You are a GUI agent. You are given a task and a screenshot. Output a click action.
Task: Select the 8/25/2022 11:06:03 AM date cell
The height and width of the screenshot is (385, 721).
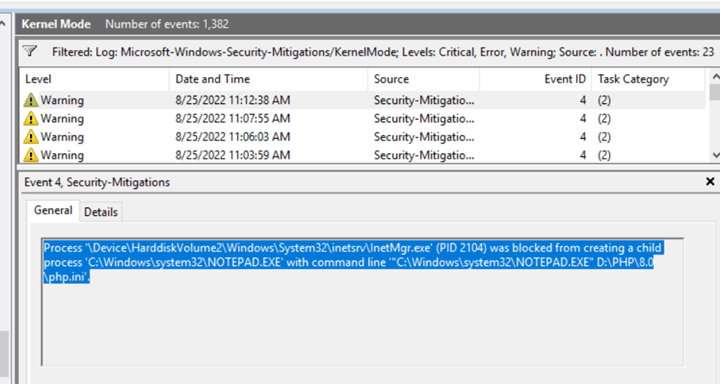[233, 137]
